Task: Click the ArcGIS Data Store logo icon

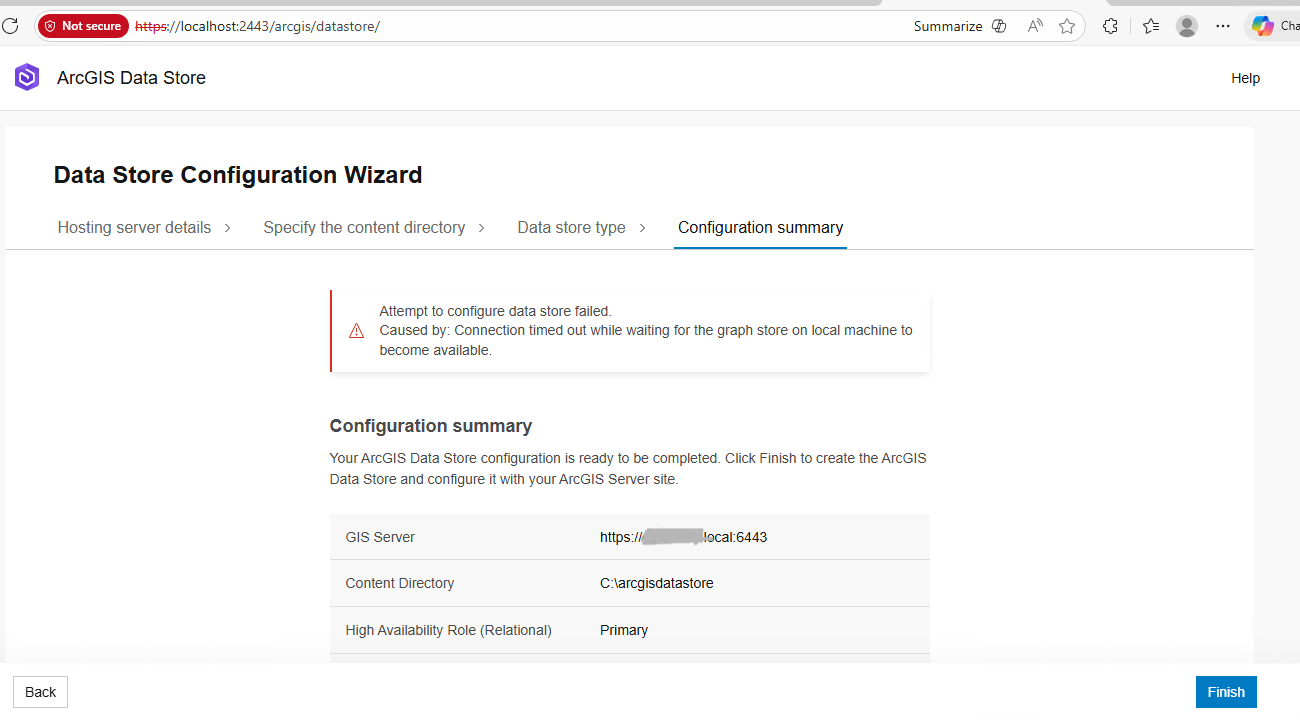Action: point(27,77)
